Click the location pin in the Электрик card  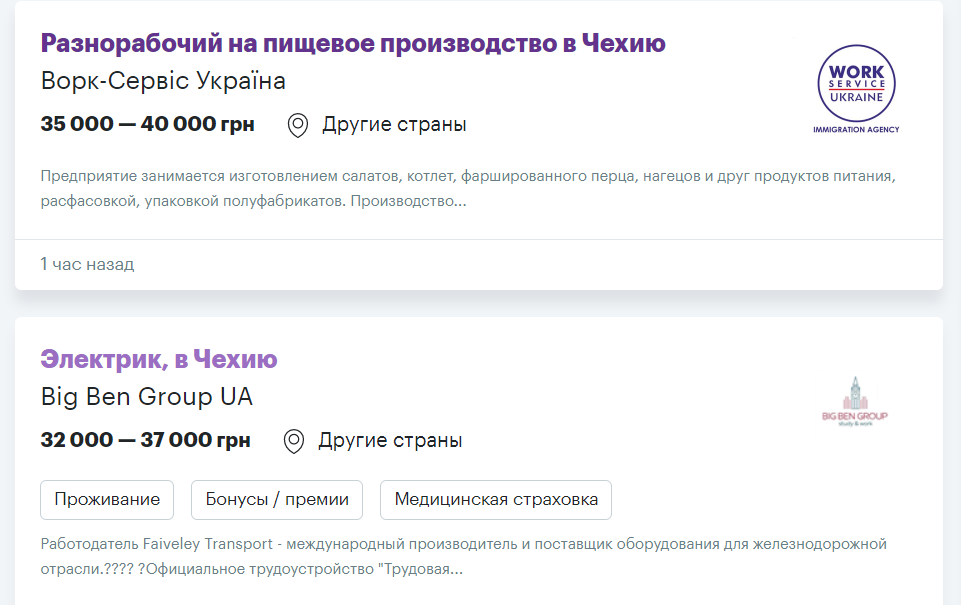click(x=293, y=441)
